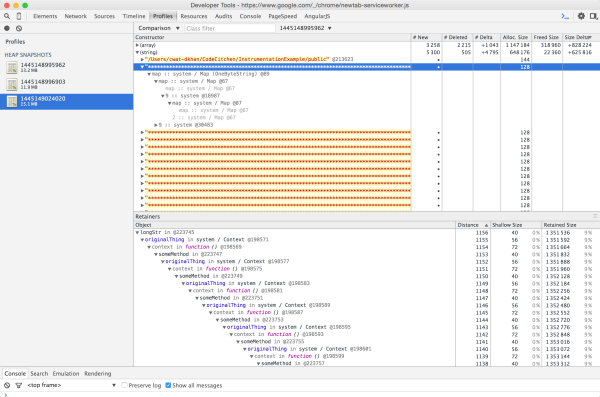Select the Emulation drawer tab
600x397 pixels.
pos(66,373)
